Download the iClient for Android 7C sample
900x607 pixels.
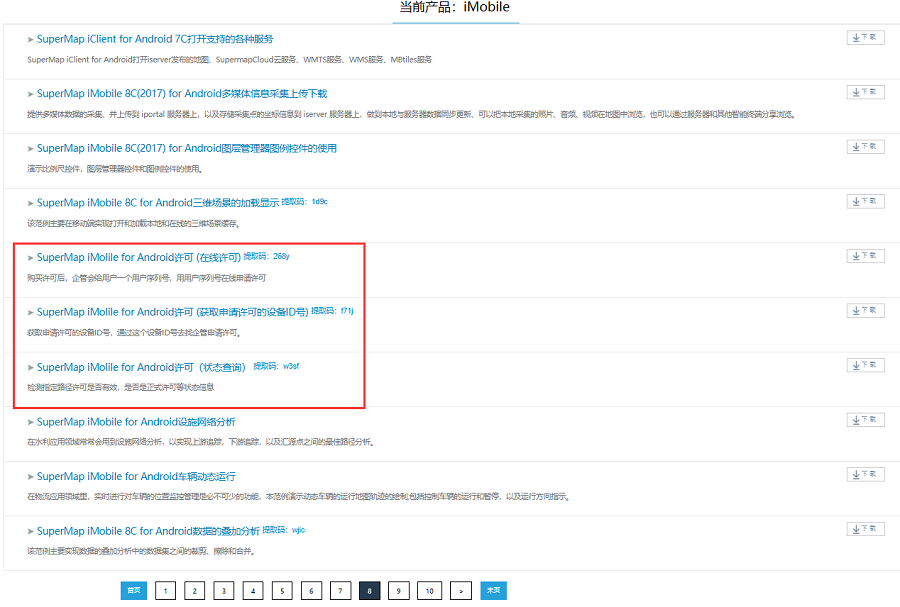click(x=865, y=37)
